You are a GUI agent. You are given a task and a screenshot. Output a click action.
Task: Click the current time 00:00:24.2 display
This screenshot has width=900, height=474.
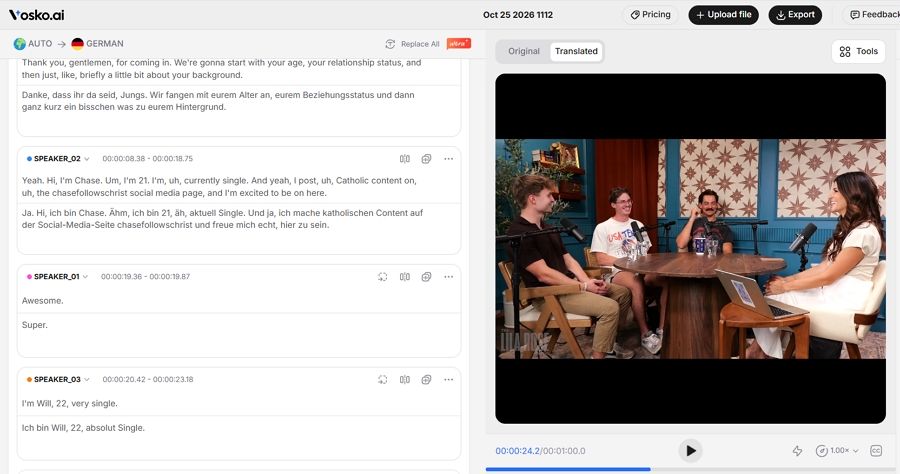click(x=517, y=451)
